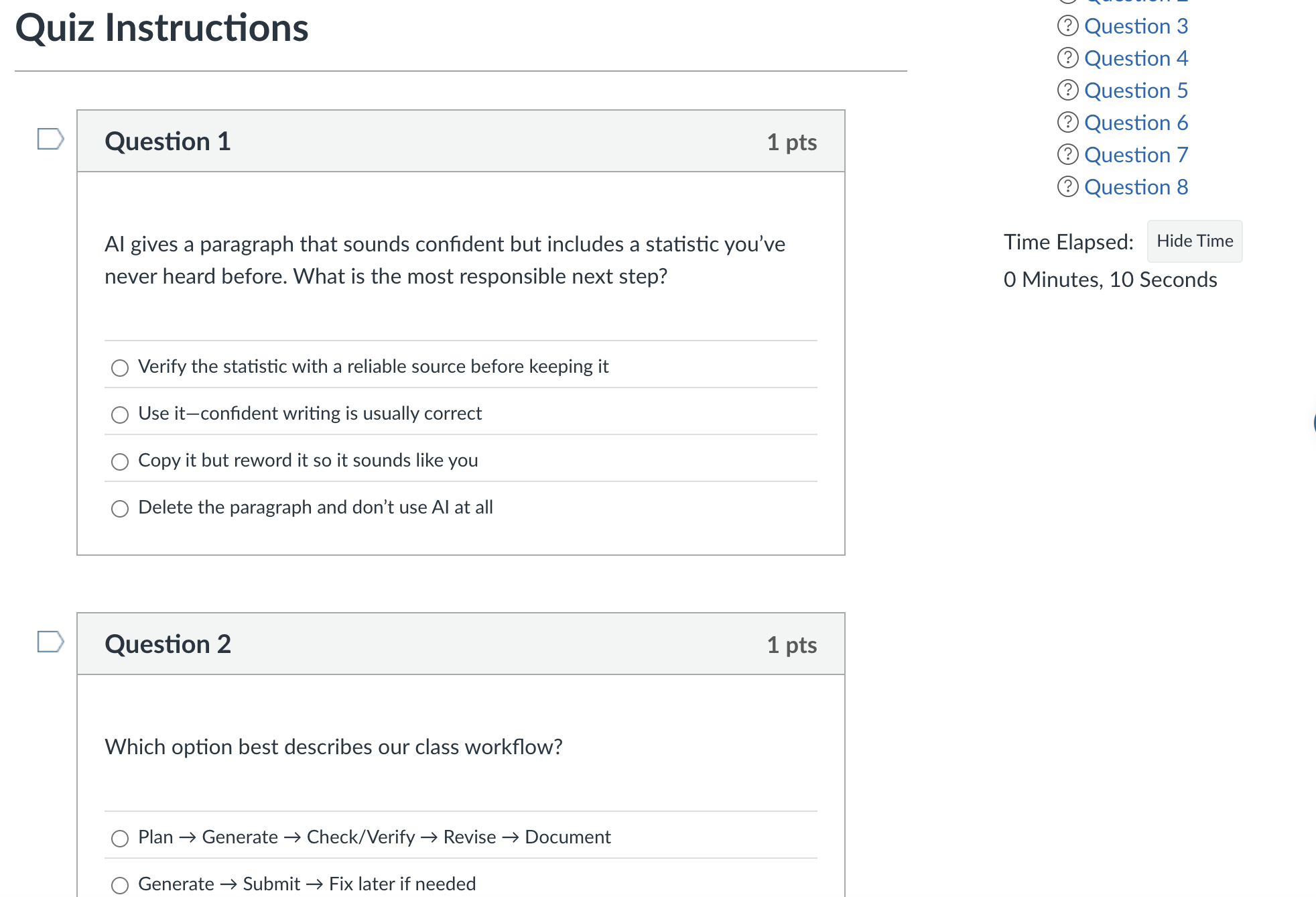Click the question mark icon beside Question 4

(x=1067, y=58)
